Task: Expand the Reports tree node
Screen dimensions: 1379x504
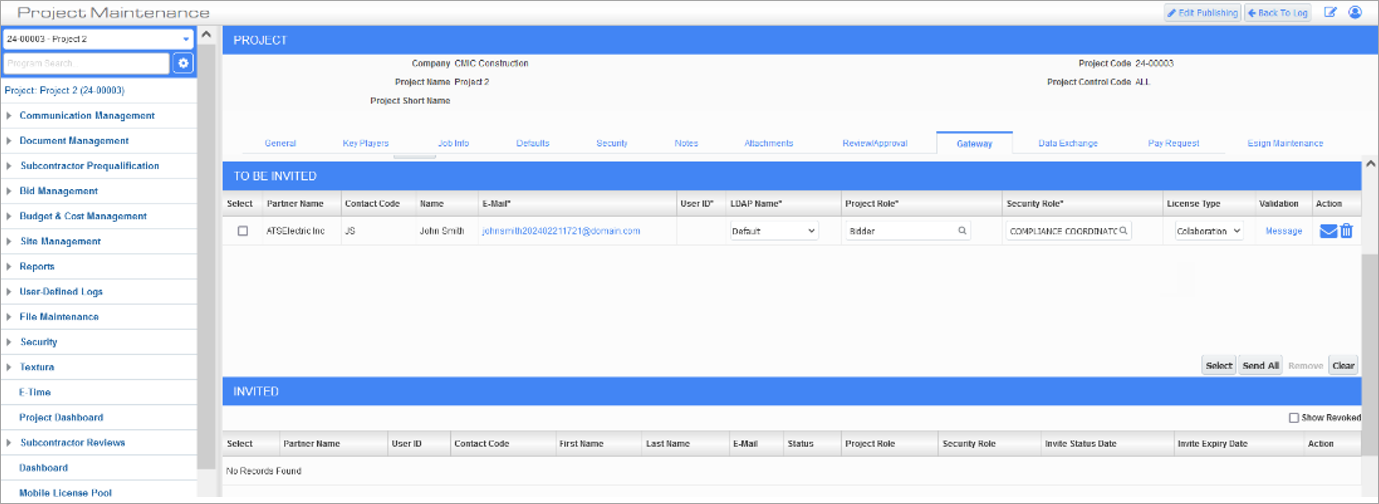Action: coord(9,267)
